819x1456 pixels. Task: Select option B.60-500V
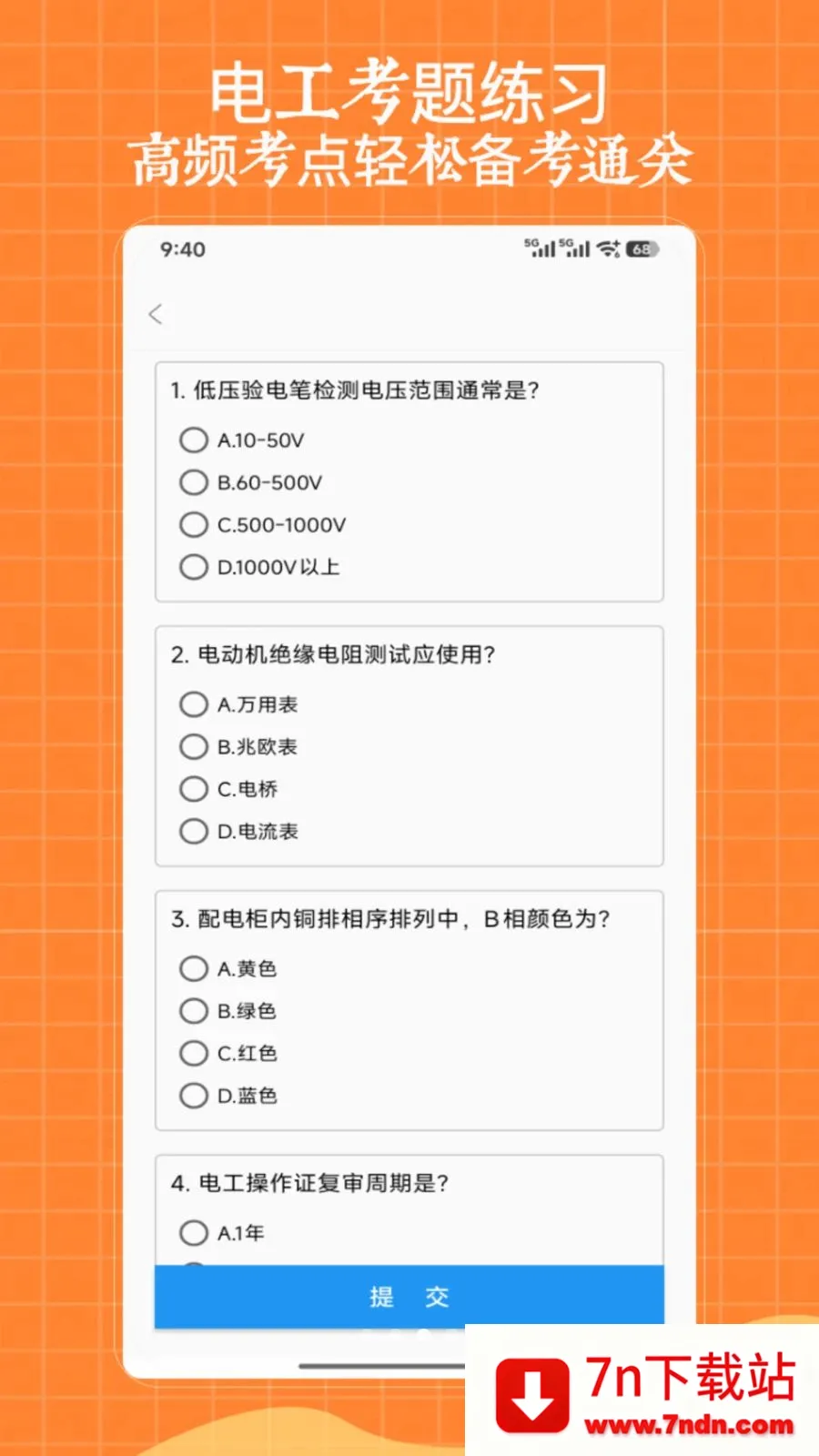coord(194,482)
